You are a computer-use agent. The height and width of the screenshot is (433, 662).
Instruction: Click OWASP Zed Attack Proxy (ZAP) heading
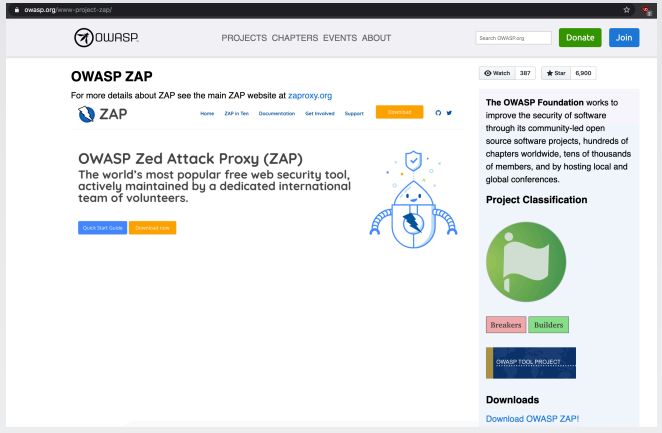tap(190, 159)
